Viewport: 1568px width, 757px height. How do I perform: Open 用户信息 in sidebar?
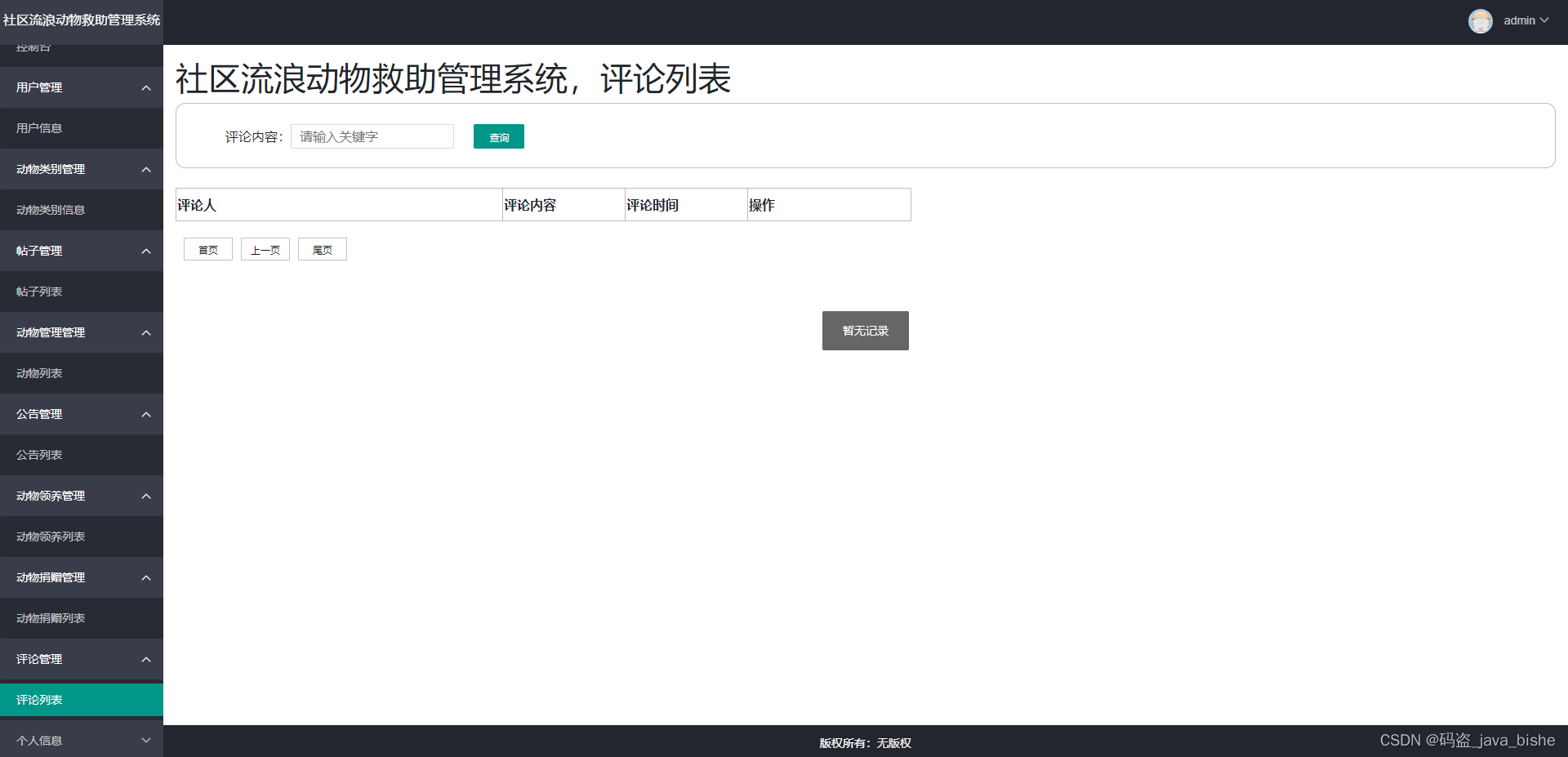point(82,128)
